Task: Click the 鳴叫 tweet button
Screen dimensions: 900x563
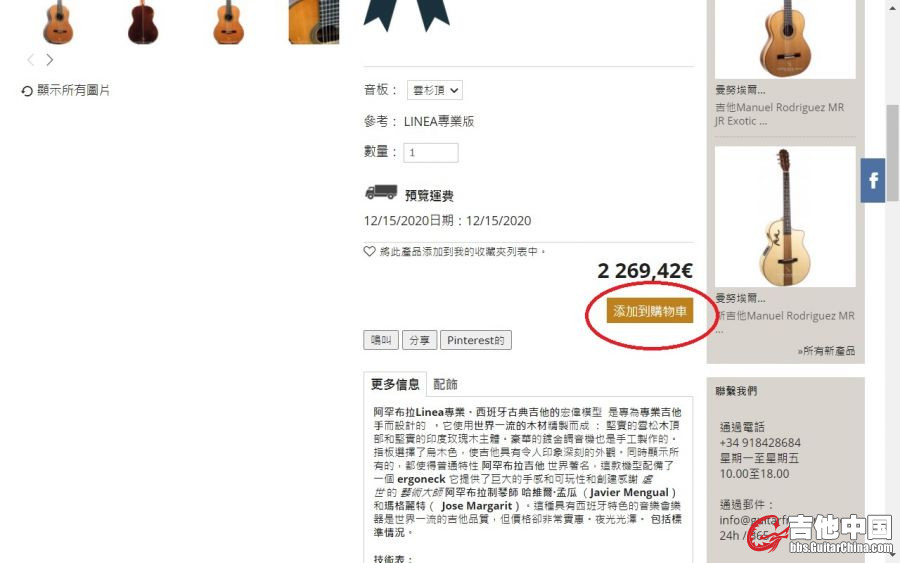Action: (x=381, y=340)
